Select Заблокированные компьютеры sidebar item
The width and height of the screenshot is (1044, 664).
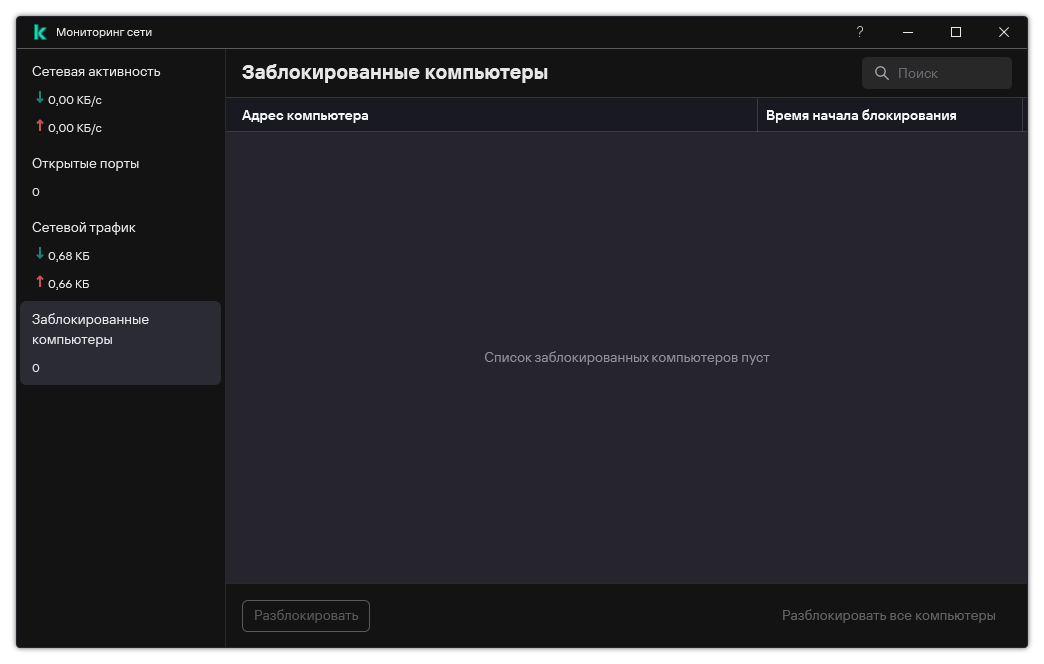click(x=121, y=343)
